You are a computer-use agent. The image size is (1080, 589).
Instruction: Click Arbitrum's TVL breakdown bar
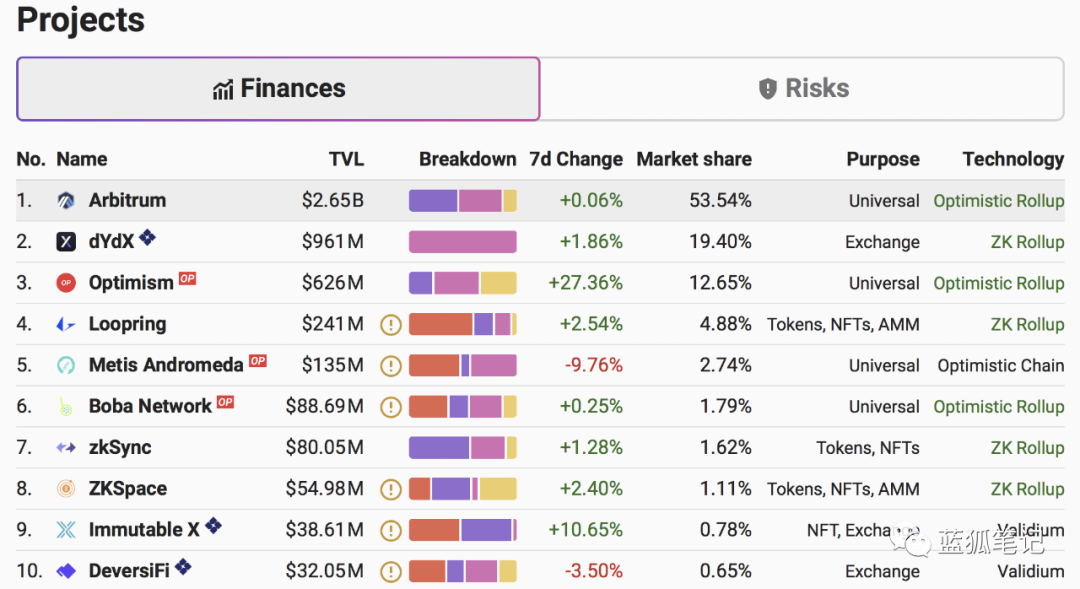point(463,200)
